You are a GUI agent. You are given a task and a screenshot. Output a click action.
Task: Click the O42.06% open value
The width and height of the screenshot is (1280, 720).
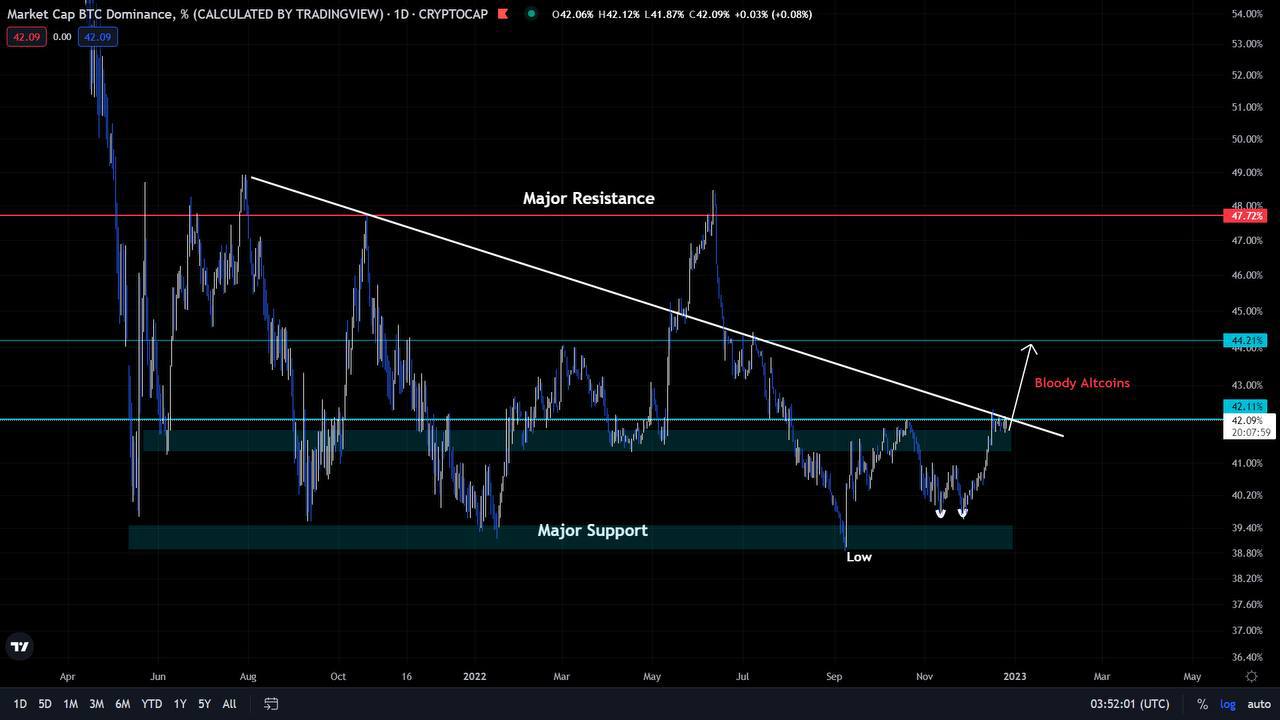pos(572,14)
